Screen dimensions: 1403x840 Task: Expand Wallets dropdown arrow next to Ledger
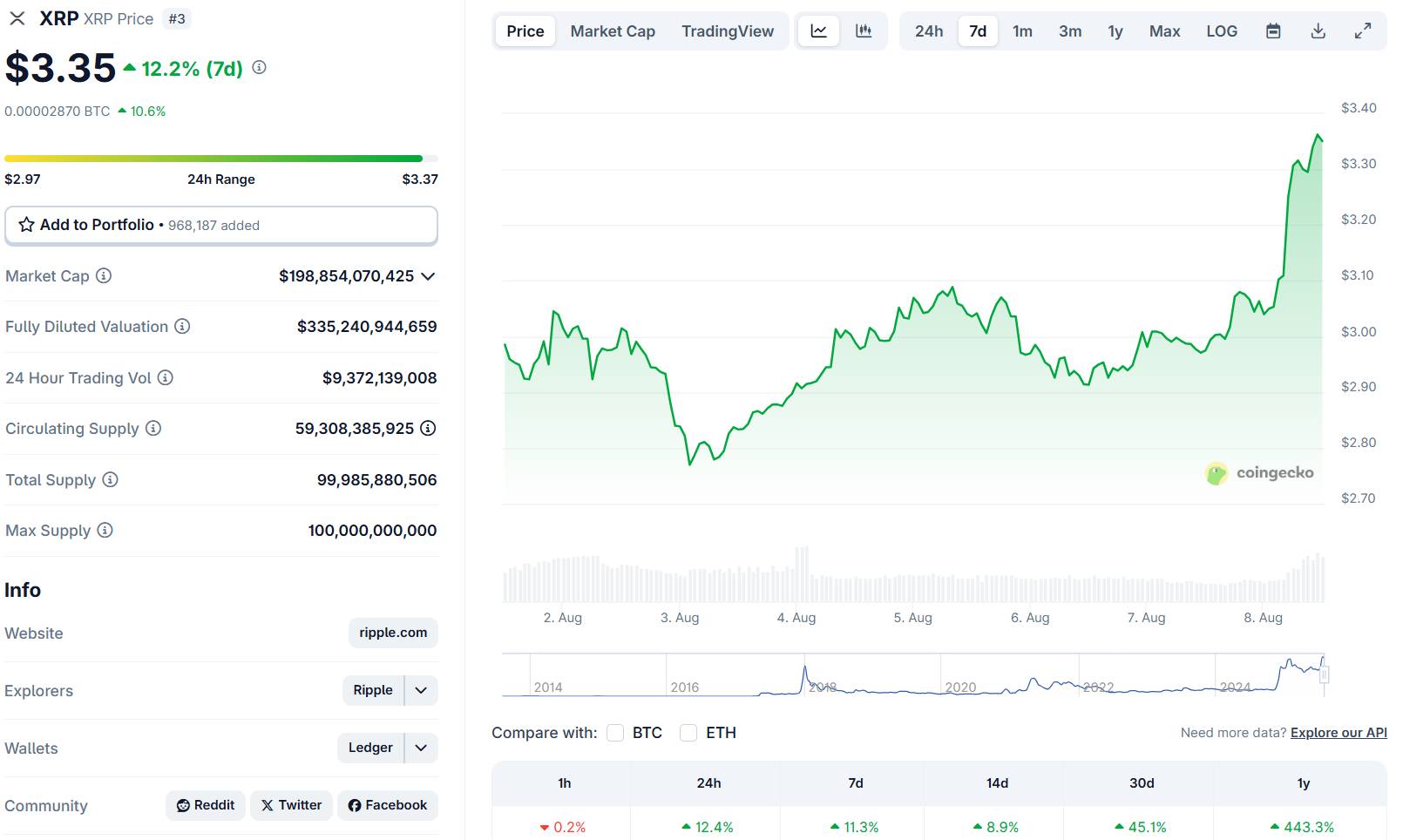coord(421,748)
